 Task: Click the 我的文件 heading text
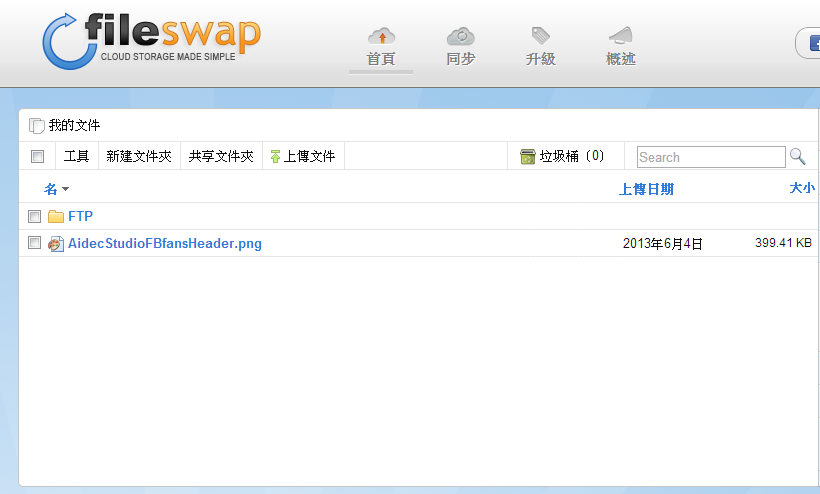(x=74, y=125)
